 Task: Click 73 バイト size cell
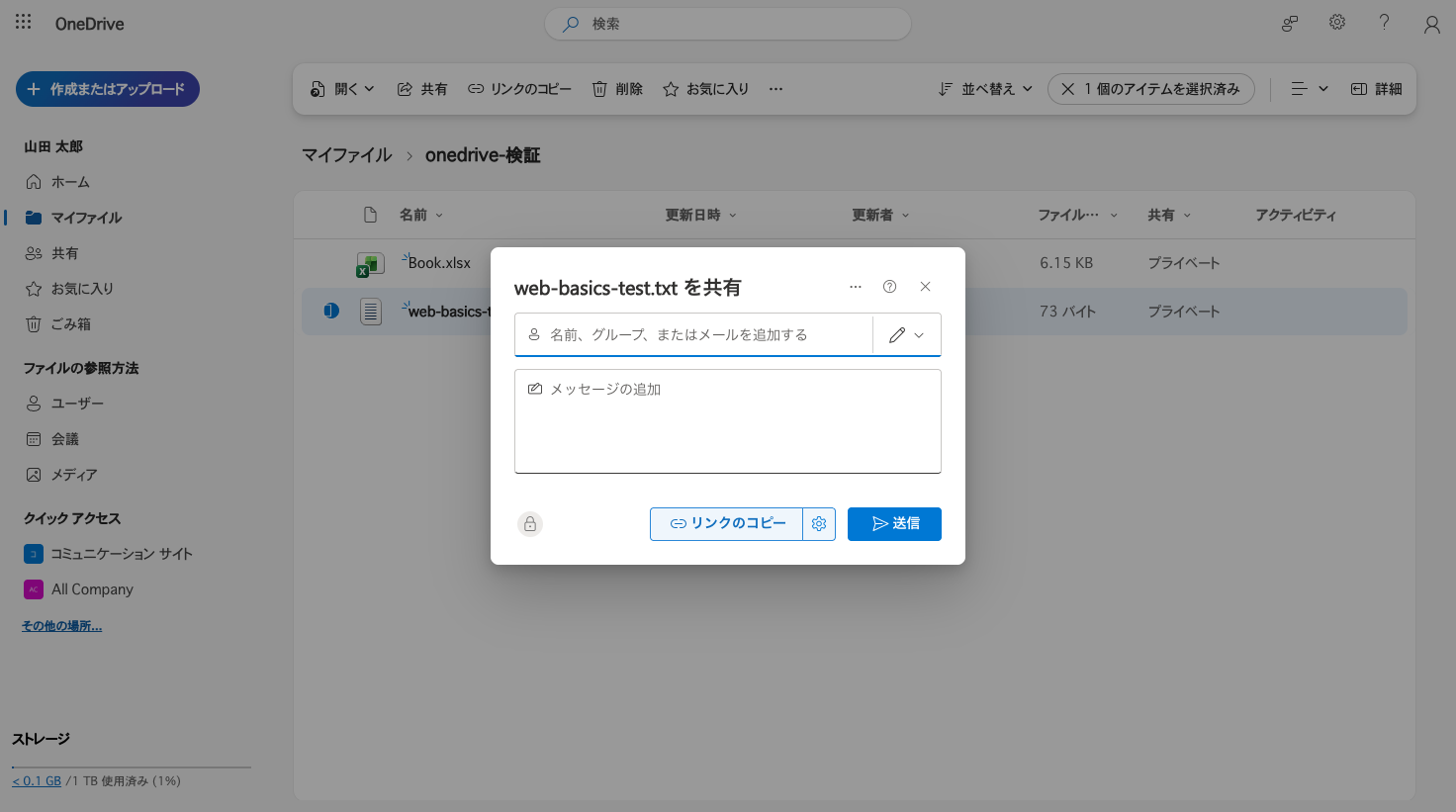(x=1067, y=312)
